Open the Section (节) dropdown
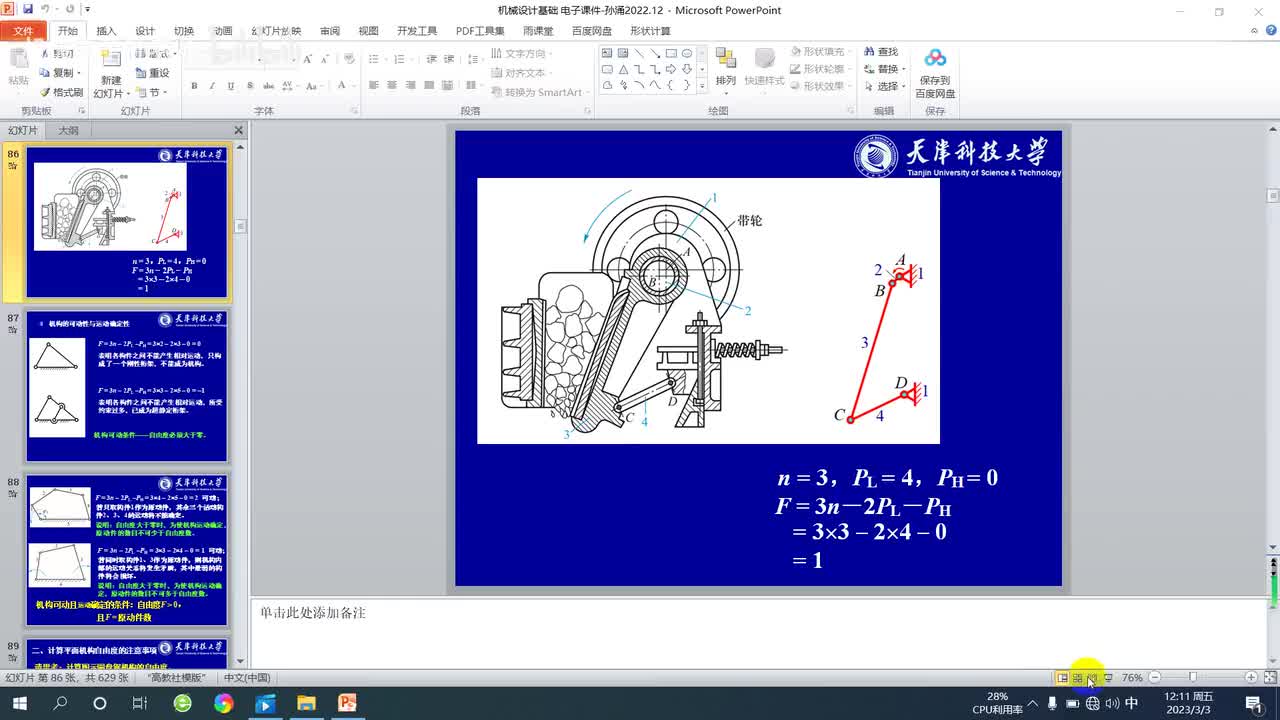 pyautogui.click(x=153, y=92)
